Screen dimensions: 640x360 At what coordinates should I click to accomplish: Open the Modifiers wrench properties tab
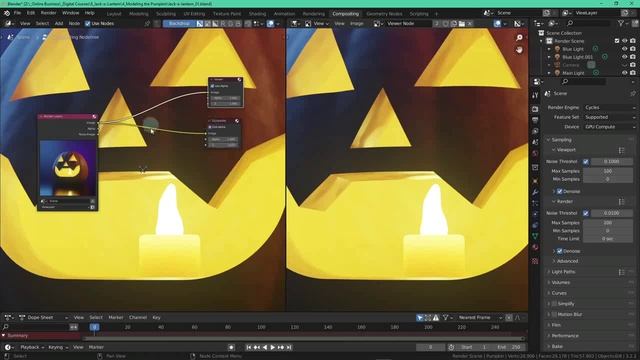tap(535, 192)
